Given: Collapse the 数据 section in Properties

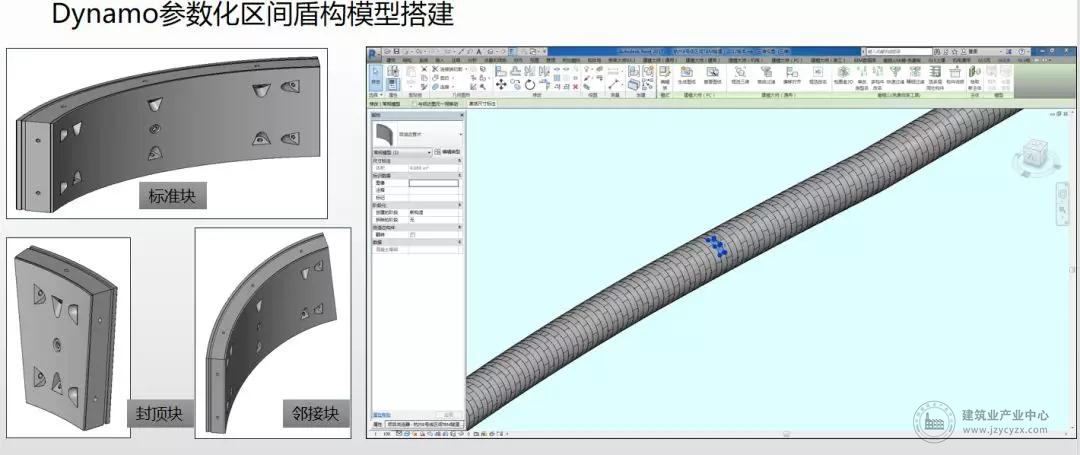Looking at the screenshot, I should pyautogui.click(x=459, y=242).
